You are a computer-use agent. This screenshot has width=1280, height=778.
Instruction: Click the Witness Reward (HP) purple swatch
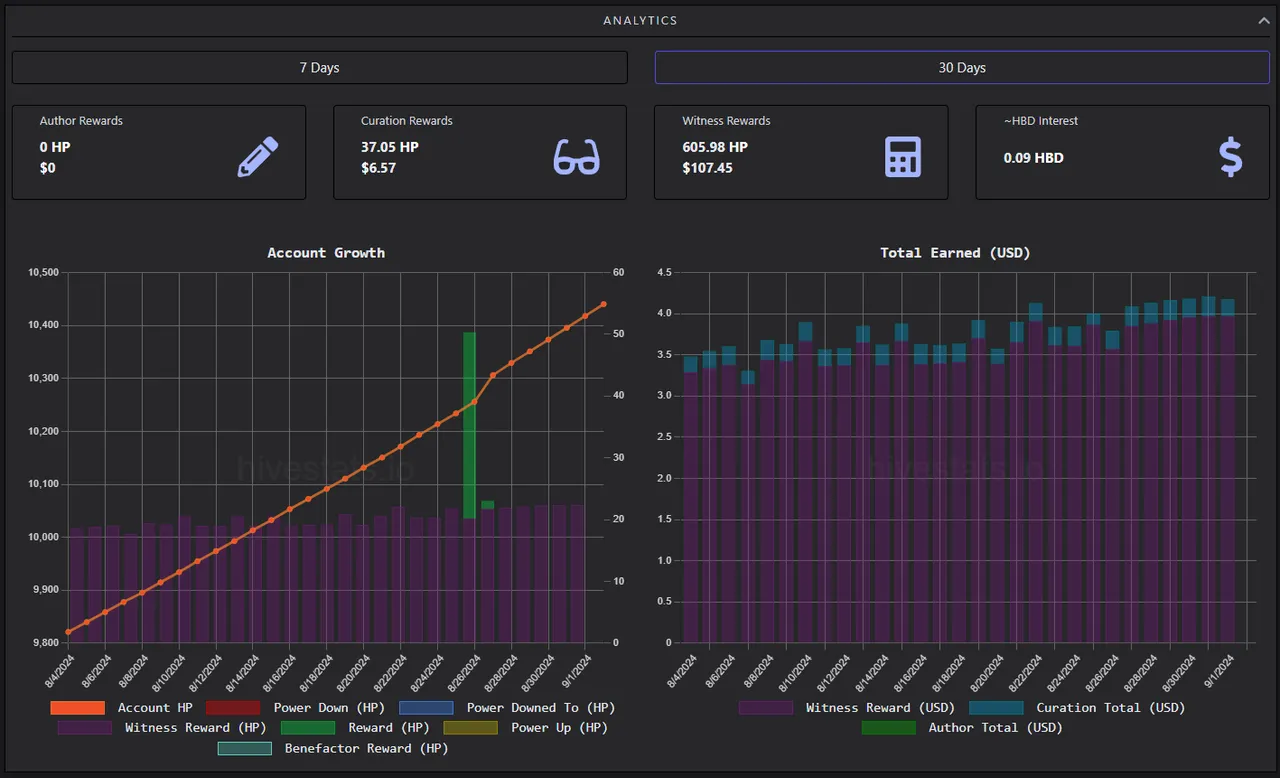click(x=84, y=727)
